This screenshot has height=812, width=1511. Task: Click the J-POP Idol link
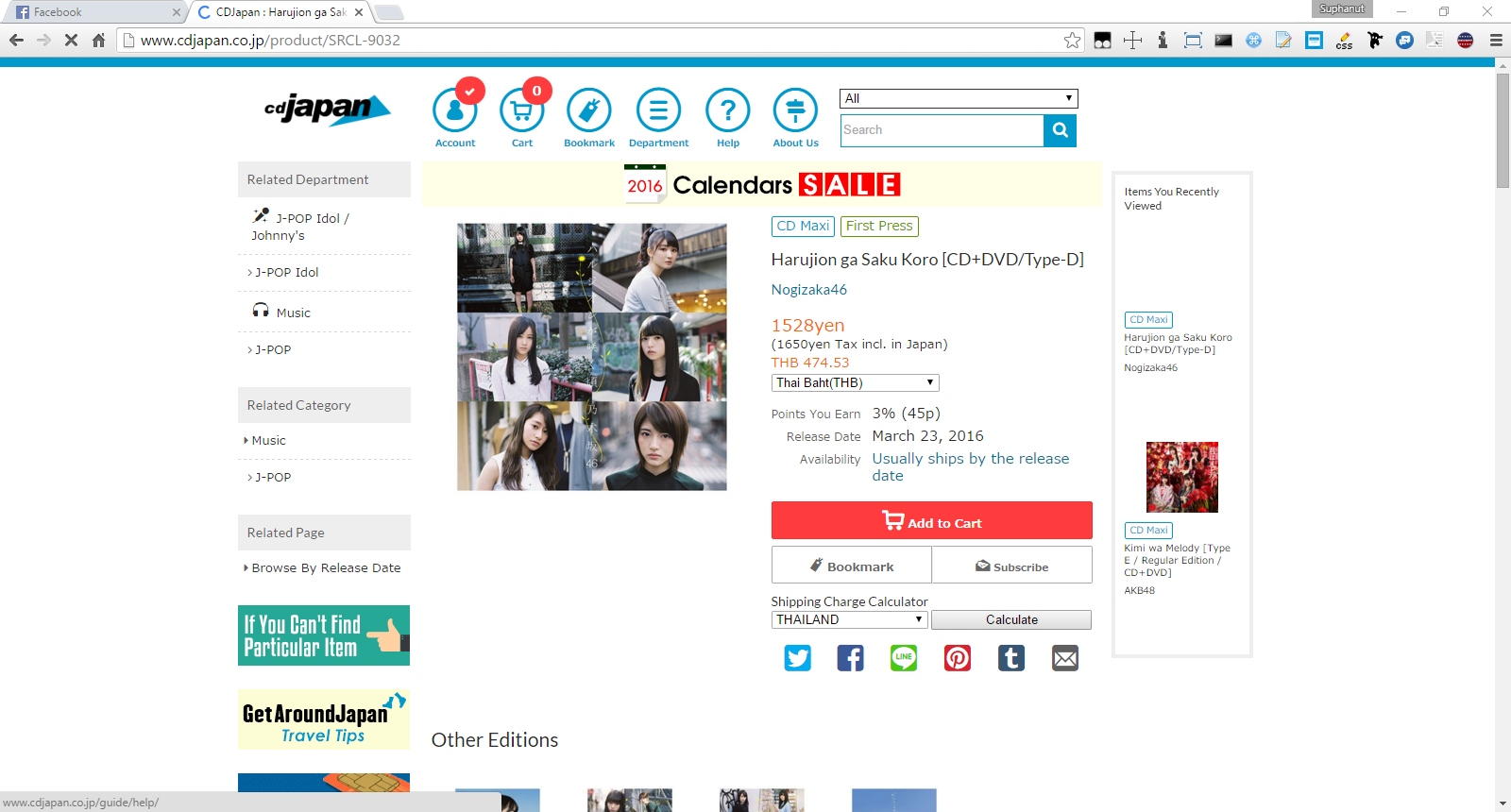coord(287,272)
